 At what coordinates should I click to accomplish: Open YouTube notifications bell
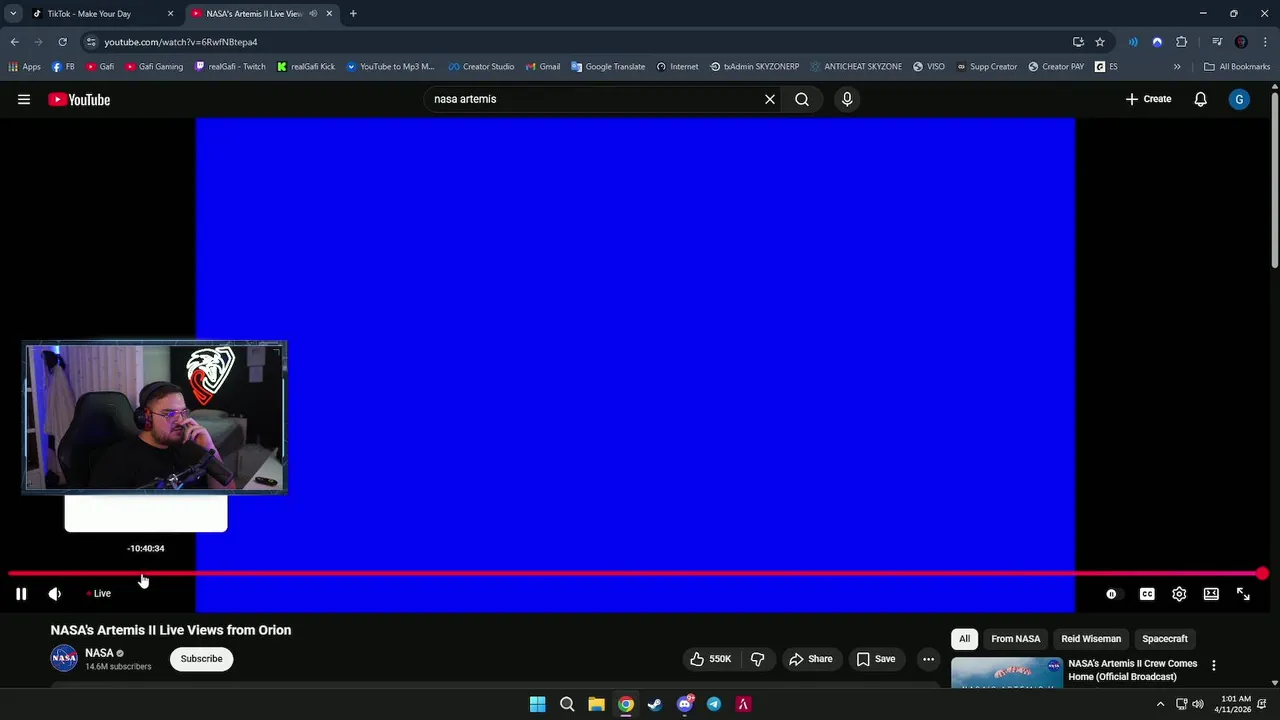pos(1201,99)
